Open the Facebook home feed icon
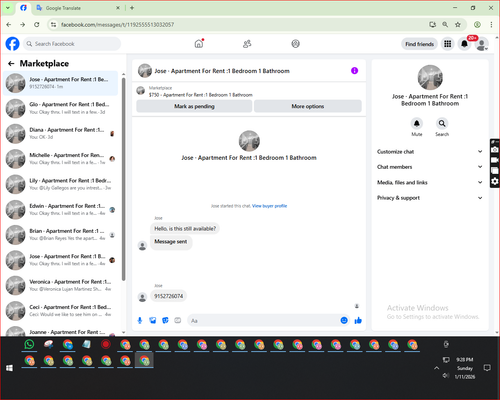The image size is (500, 400). click(199, 44)
